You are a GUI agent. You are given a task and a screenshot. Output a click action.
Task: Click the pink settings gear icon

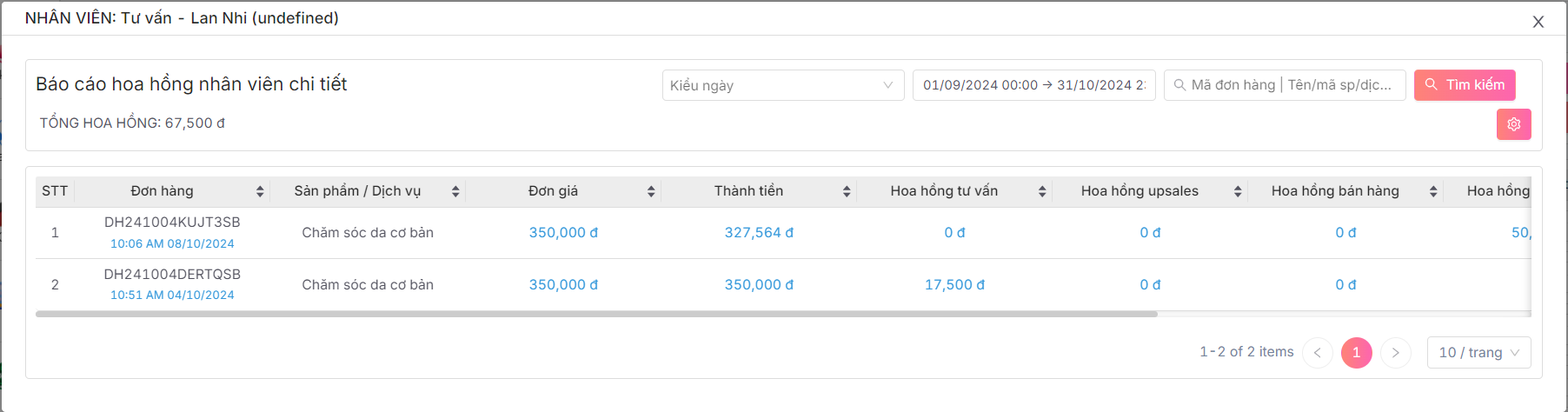(1513, 124)
